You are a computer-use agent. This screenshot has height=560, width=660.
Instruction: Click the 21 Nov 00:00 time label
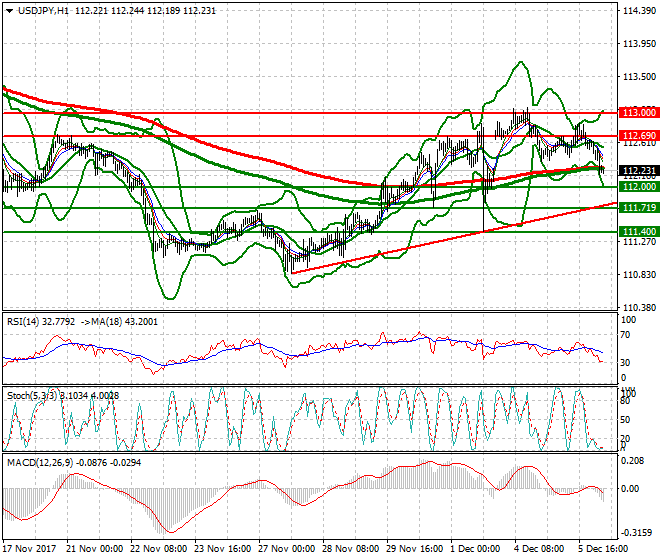[95, 549]
